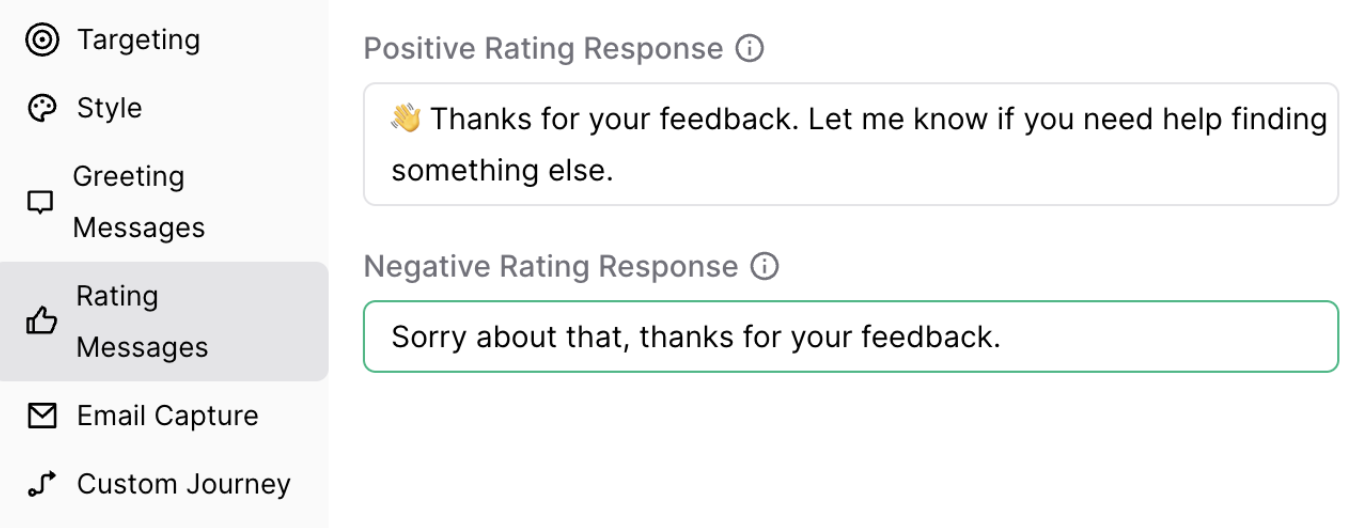Open Greeting Messages in the sidebar
The width and height of the screenshot is (1364, 528).
coord(138,202)
